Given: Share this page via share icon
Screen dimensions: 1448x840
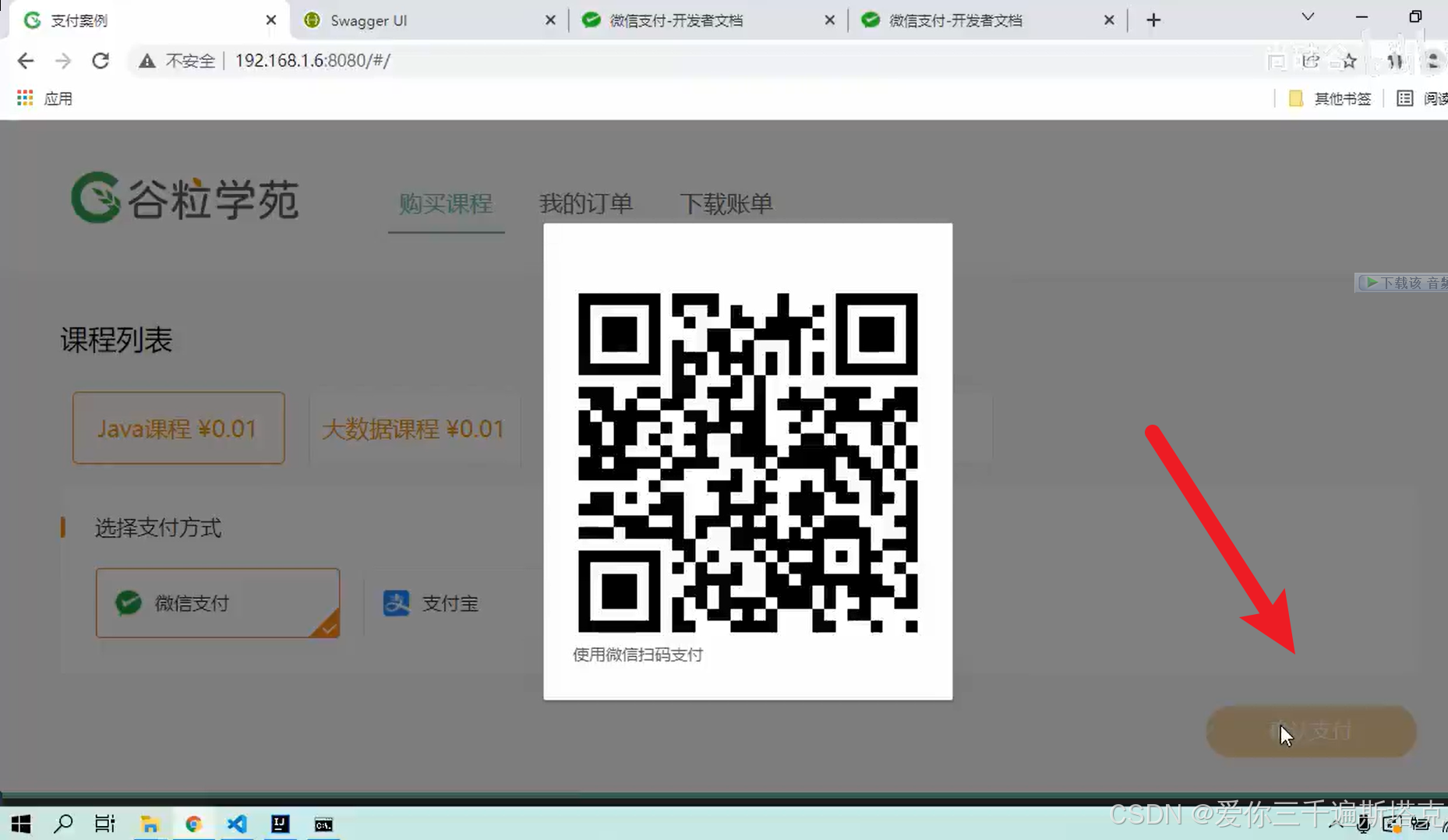Looking at the screenshot, I should 1311,61.
